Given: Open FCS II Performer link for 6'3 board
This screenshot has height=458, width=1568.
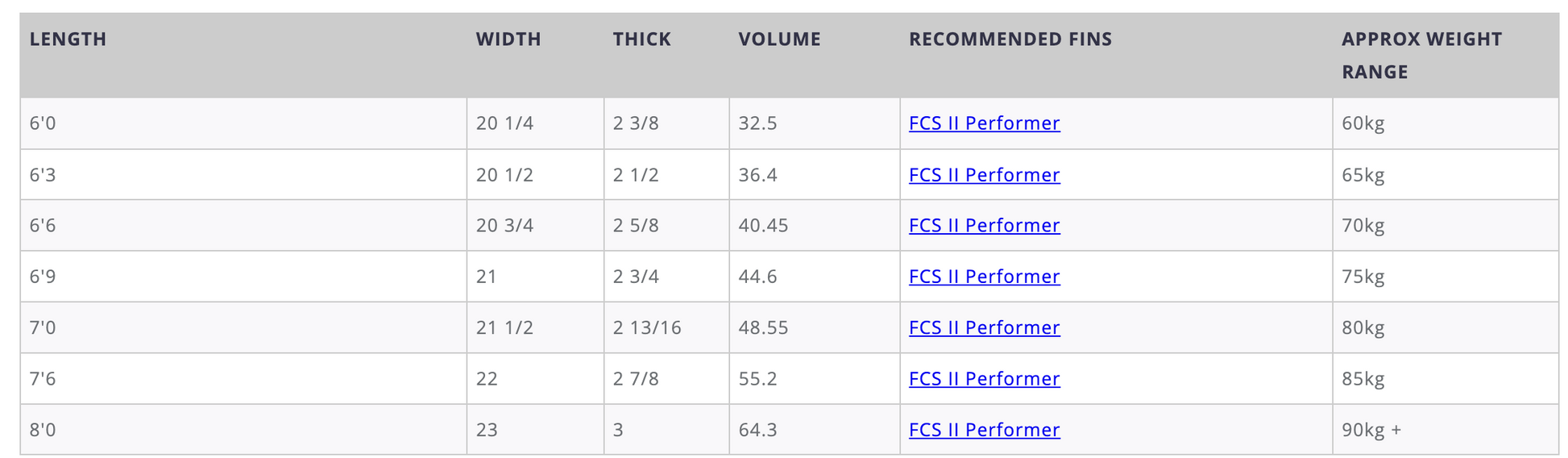Looking at the screenshot, I should pos(984,175).
